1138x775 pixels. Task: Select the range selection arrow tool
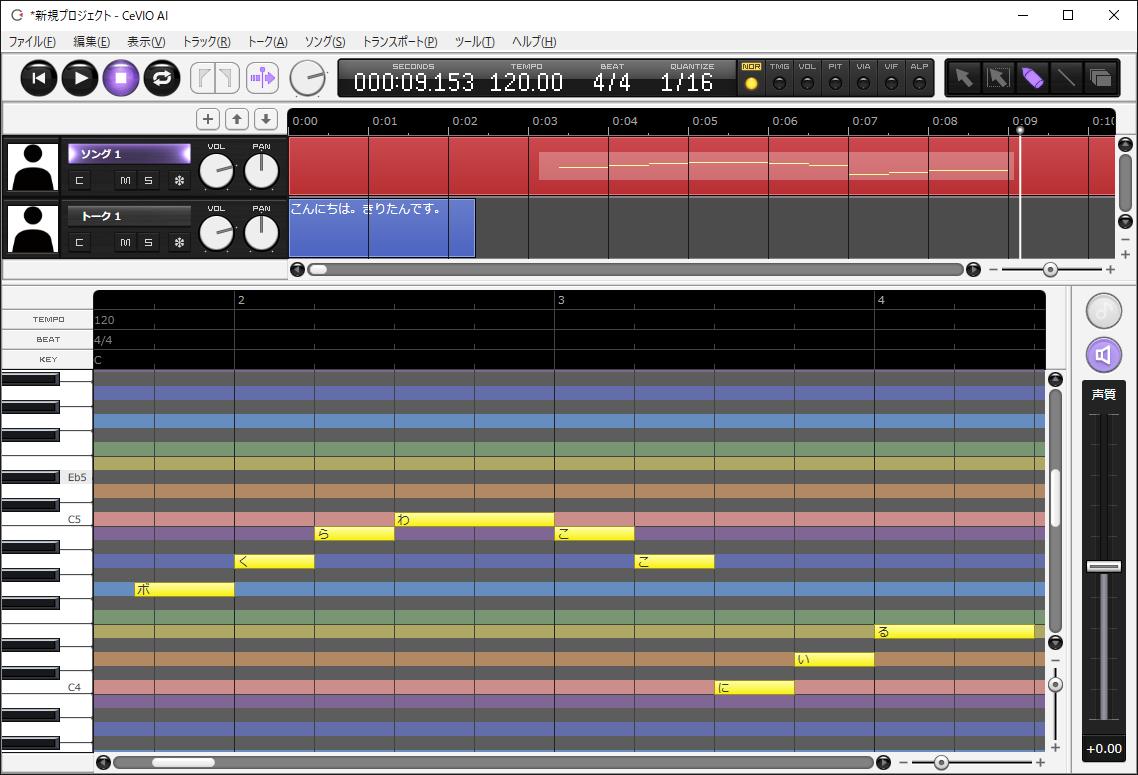(999, 78)
